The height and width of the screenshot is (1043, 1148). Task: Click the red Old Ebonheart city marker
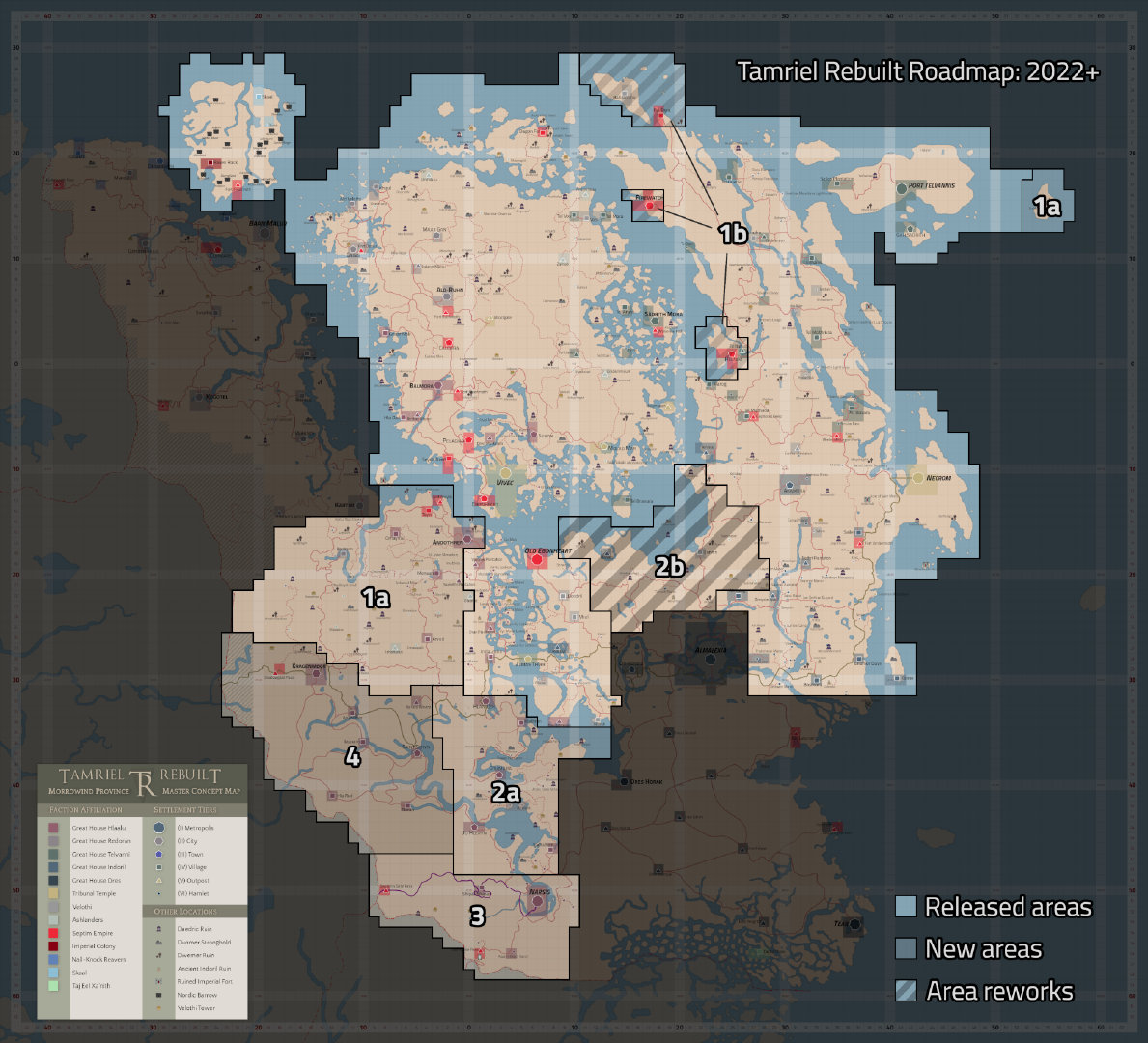pyautogui.click(x=537, y=559)
